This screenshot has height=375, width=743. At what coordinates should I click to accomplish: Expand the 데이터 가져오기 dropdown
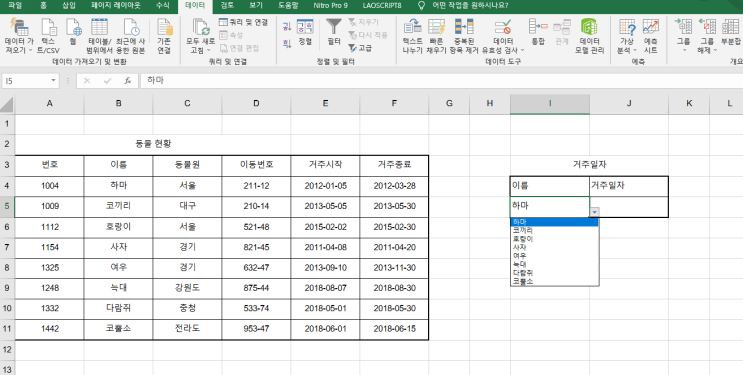[30, 50]
